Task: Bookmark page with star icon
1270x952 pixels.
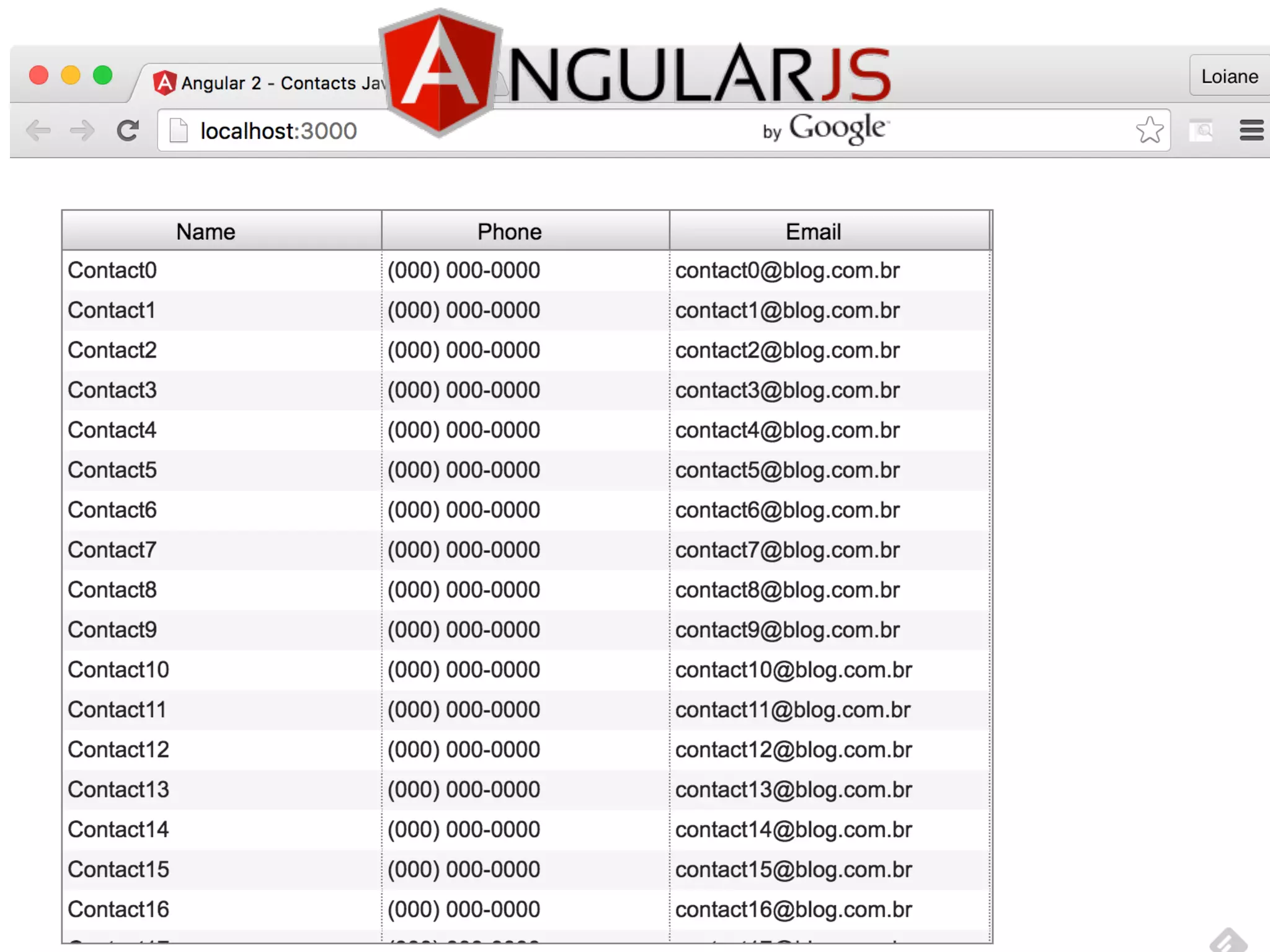Action: pyautogui.click(x=1149, y=131)
